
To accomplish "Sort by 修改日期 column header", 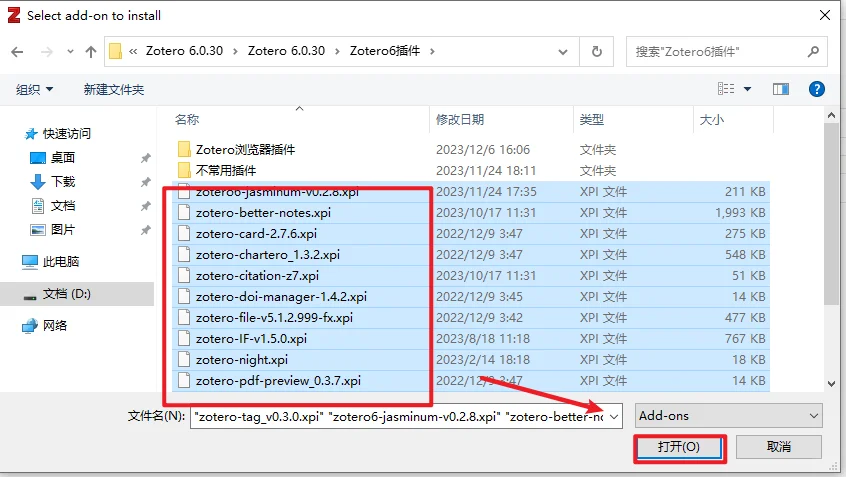I will (x=460, y=120).
